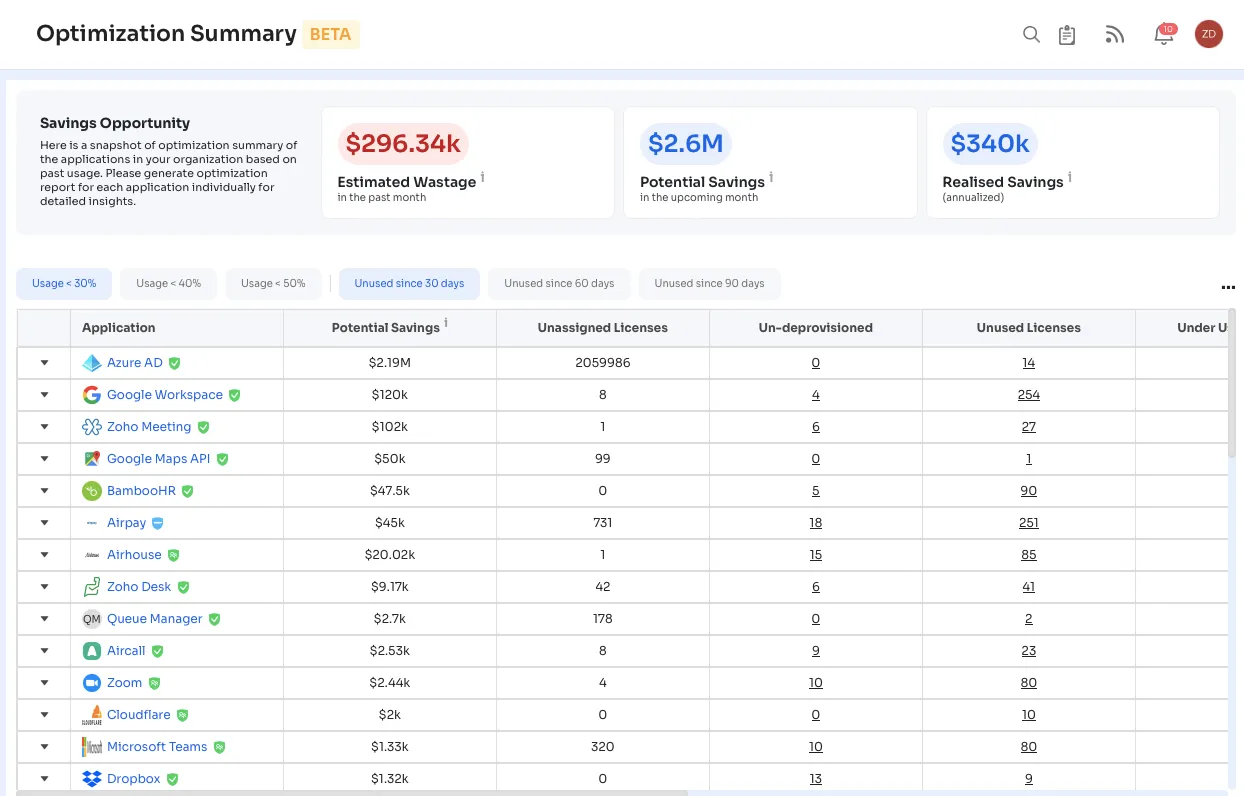Click the Aircall logo icon

point(92,651)
